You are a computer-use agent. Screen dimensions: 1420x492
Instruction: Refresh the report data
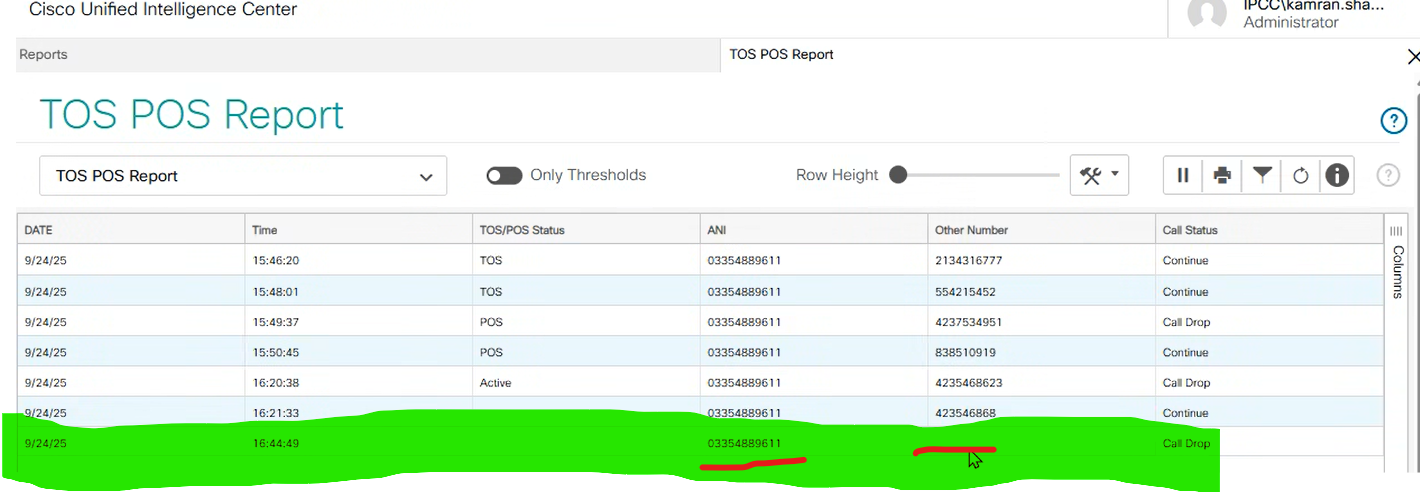(x=1300, y=176)
